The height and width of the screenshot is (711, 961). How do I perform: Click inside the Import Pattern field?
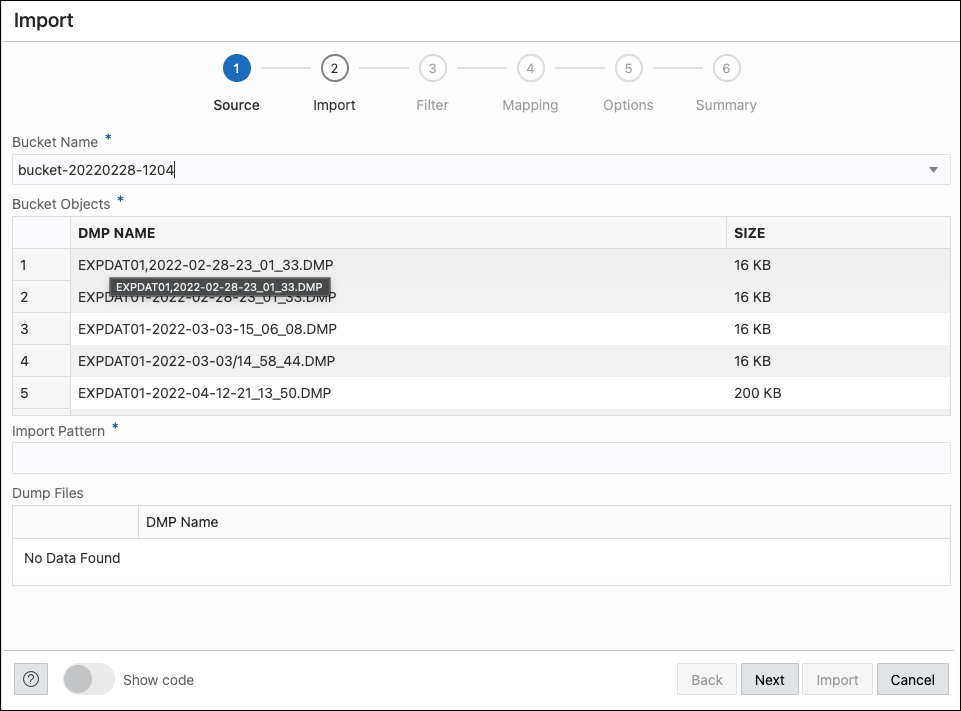[x=481, y=458]
